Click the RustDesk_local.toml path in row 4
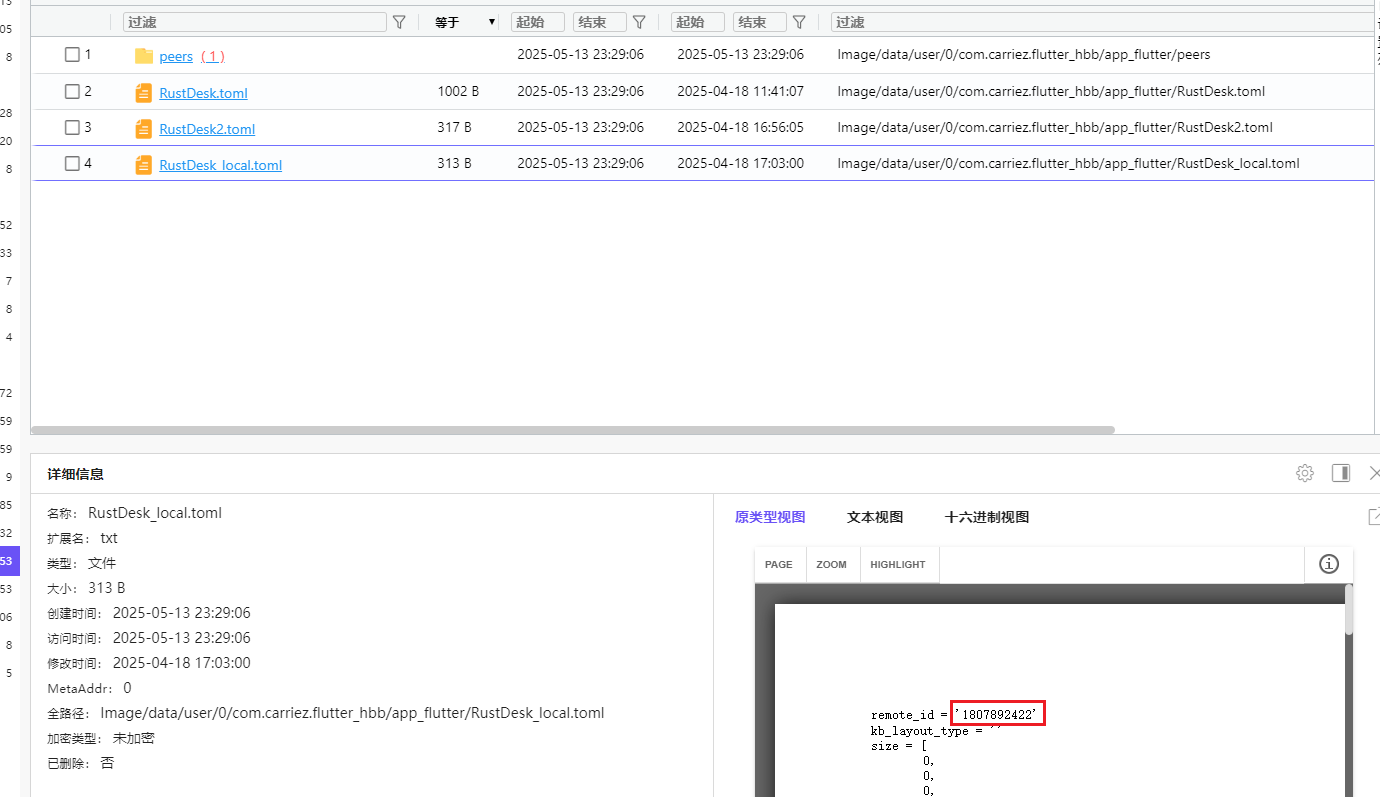 [x=1068, y=163]
